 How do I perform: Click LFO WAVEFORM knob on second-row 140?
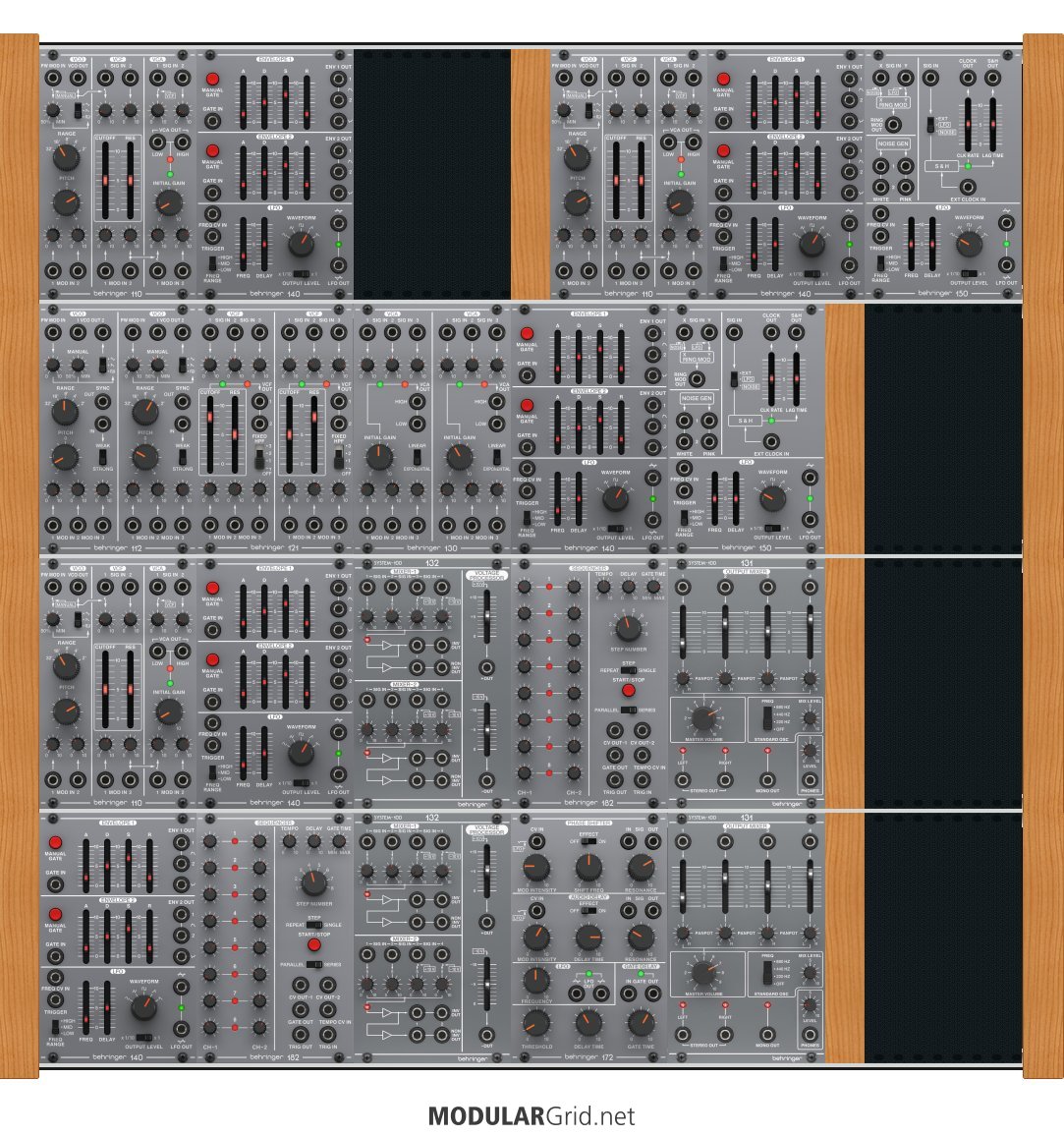(x=615, y=498)
